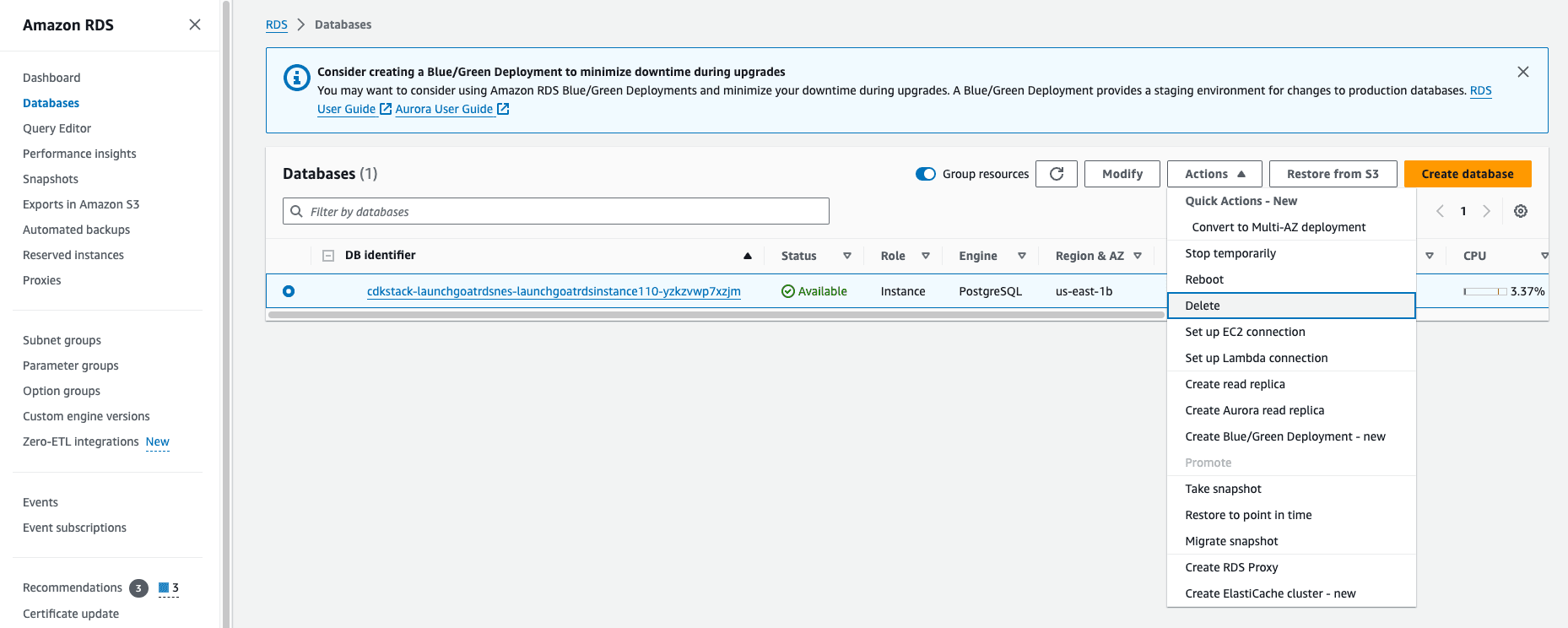Sort by DB identifier ascending arrow

click(747, 256)
